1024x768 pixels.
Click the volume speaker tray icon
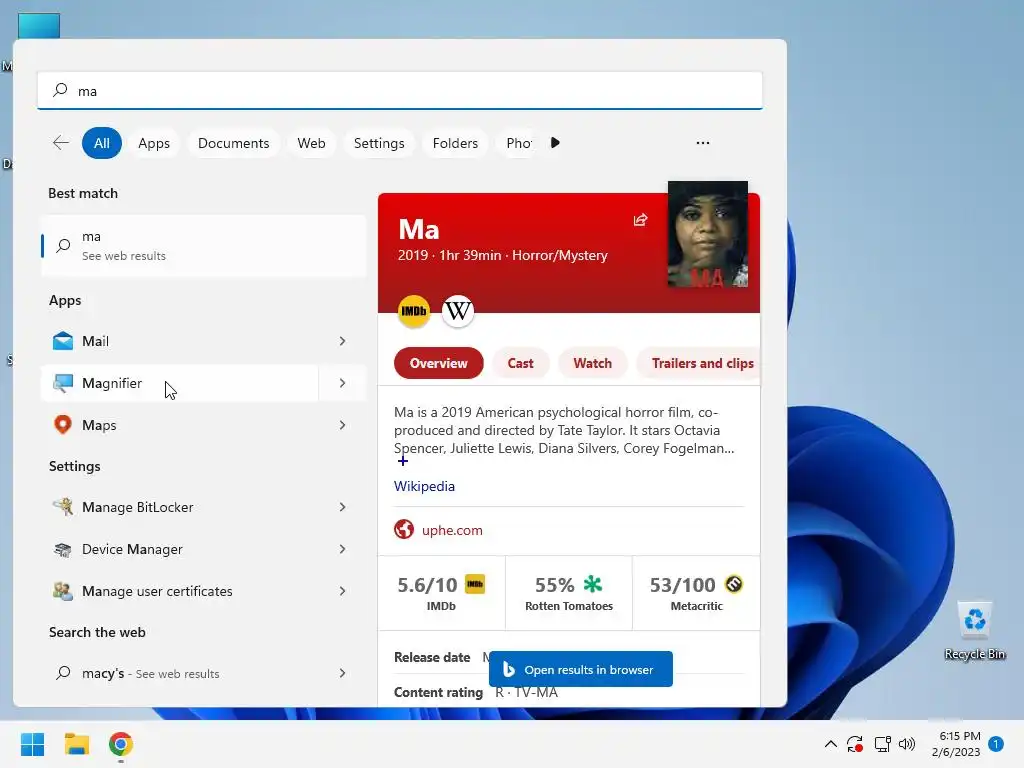(906, 744)
